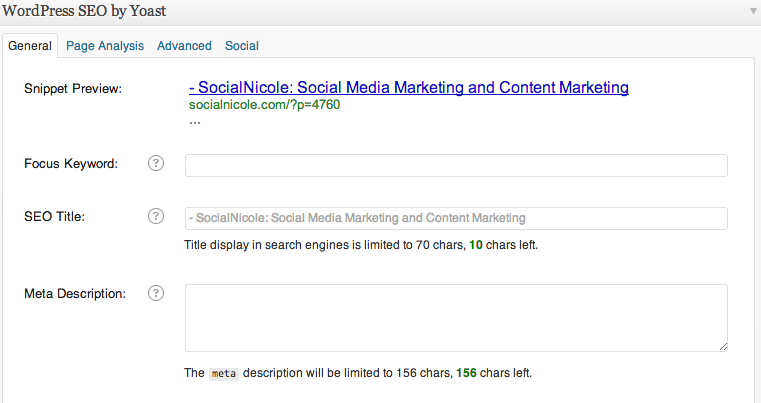761x403 pixels.
Task: Click the snippet preview ellipsis description
Action: tap(195, 120)
